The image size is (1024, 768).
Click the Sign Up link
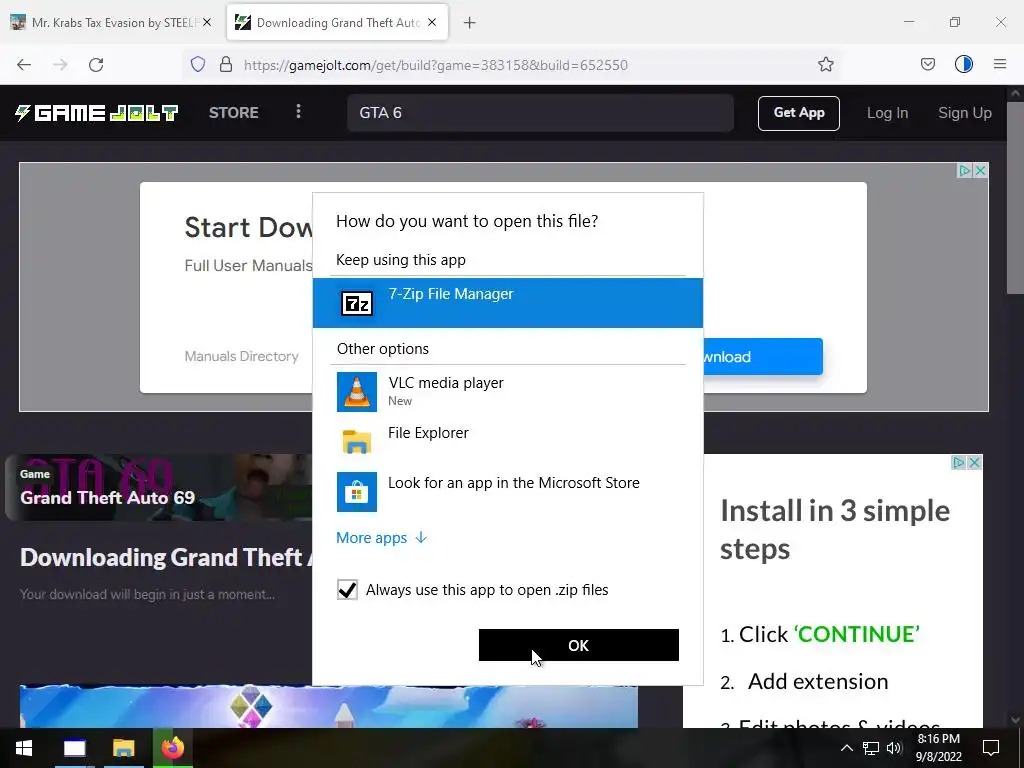(x=965, y=113)
